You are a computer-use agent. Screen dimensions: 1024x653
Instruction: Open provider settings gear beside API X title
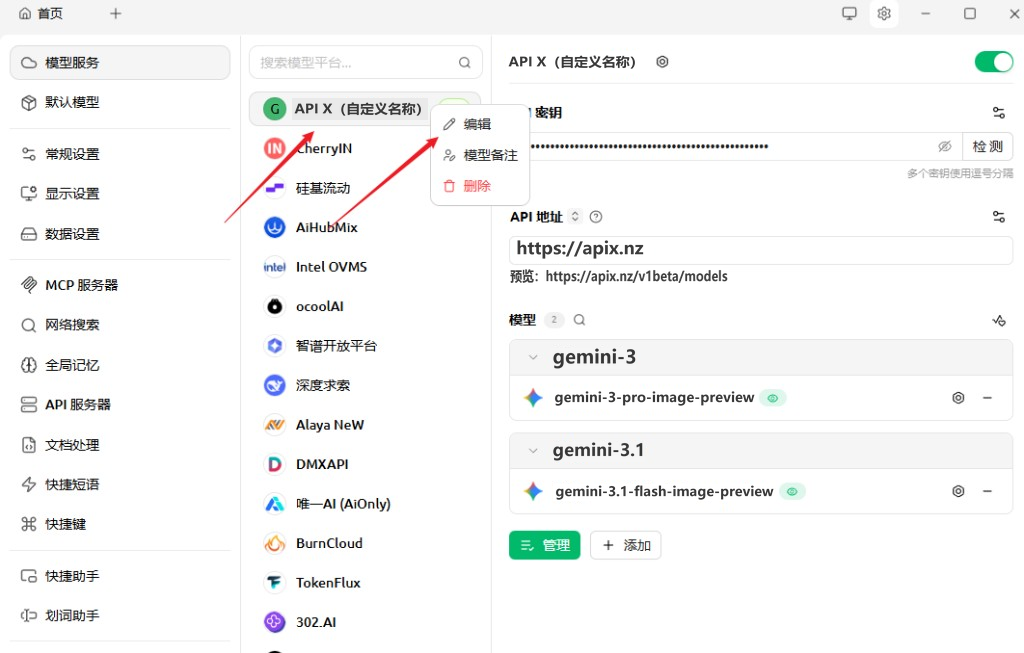[662, 62]
